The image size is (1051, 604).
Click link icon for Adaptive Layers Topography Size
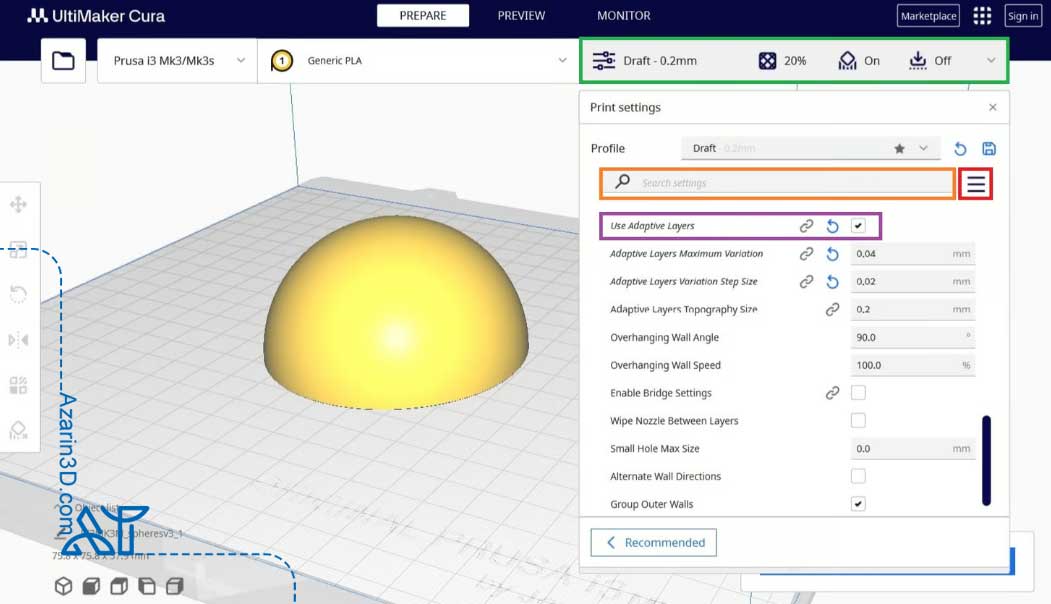point(832,310)
